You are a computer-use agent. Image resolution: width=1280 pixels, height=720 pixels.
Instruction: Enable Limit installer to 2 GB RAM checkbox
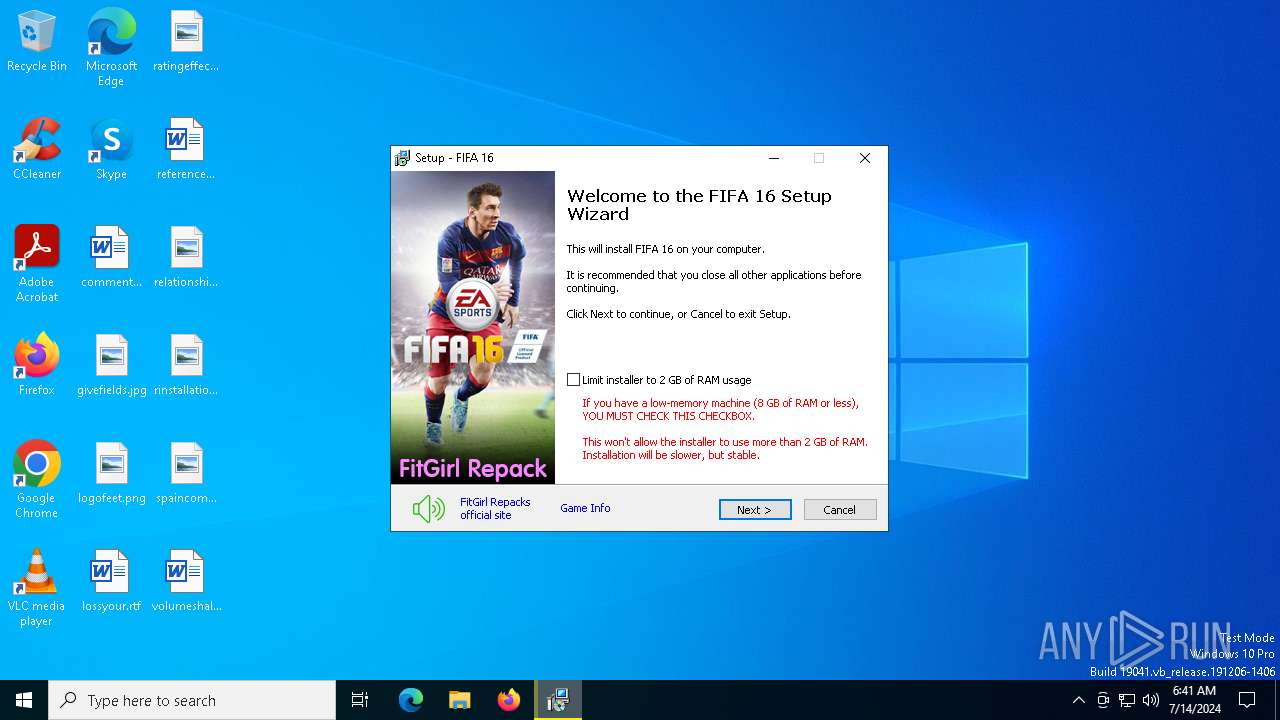click(x=573, y=380)
